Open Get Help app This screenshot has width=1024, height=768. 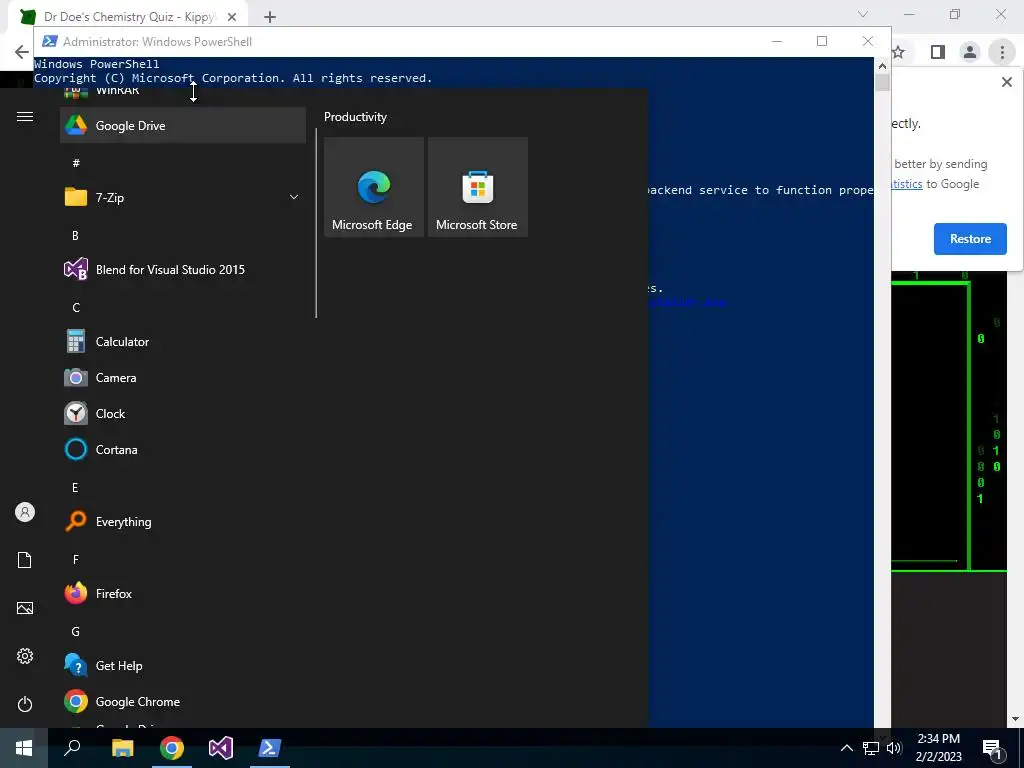pos(183,665)
